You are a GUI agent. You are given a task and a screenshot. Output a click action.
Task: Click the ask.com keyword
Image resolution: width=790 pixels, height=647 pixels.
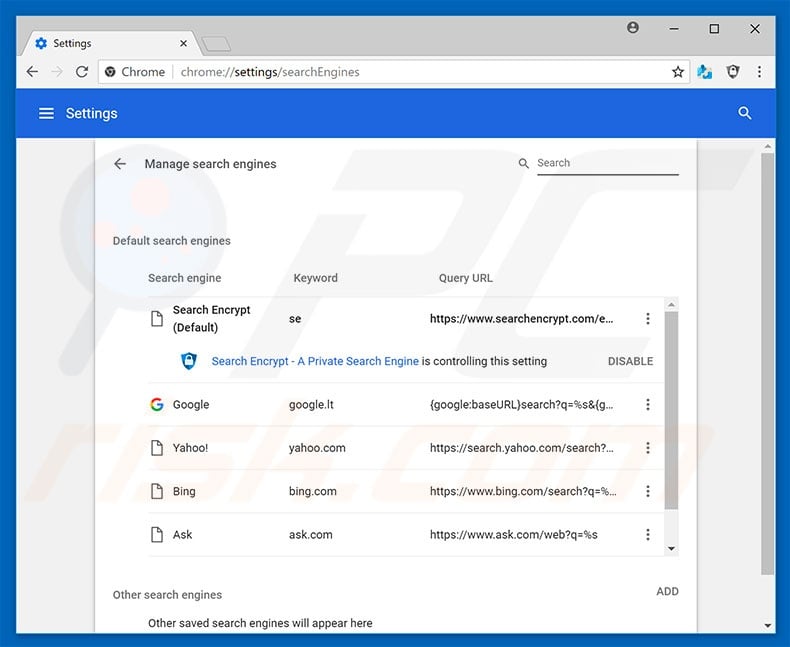pyautogui.click(x=310, y=535)
